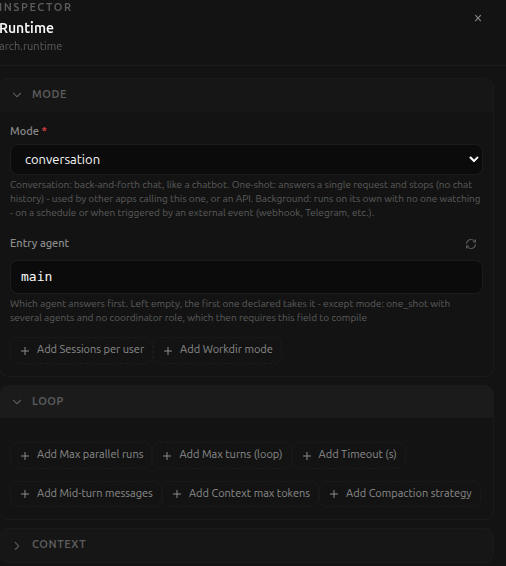Click the Mode required field label
Image resolution: width=506 pixels, height=566 pixels.
(x=28, y=131)
